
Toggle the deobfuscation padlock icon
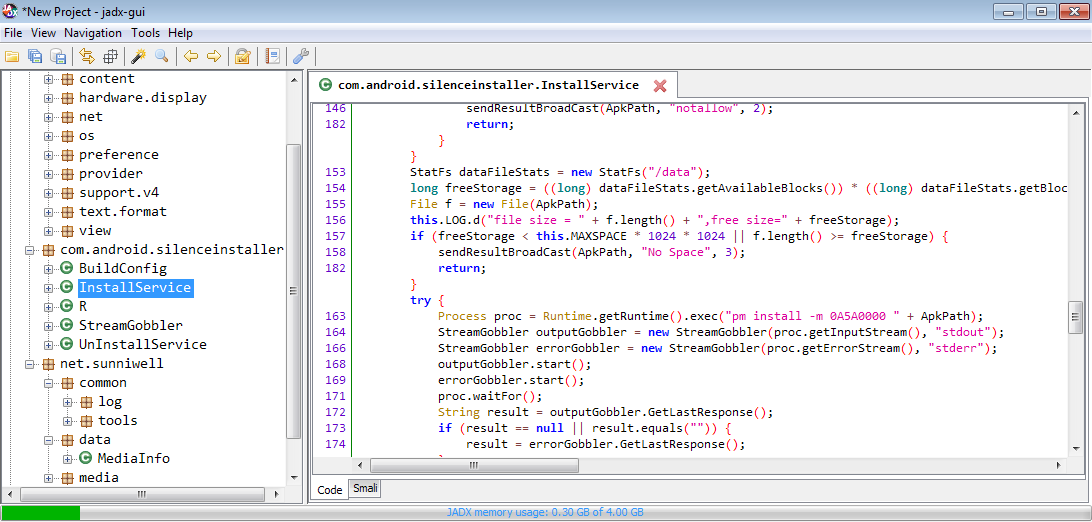tap(242, 56)
